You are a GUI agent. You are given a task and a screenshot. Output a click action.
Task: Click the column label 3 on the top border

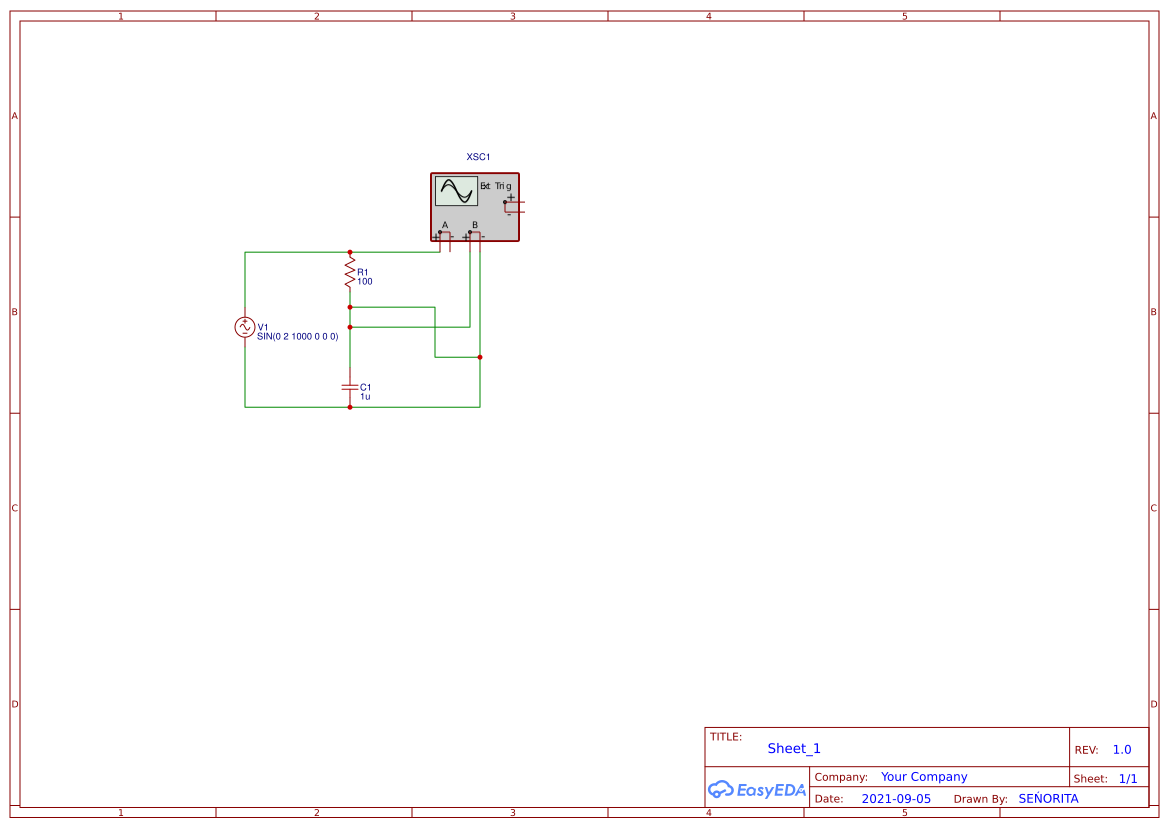(512, 15)
